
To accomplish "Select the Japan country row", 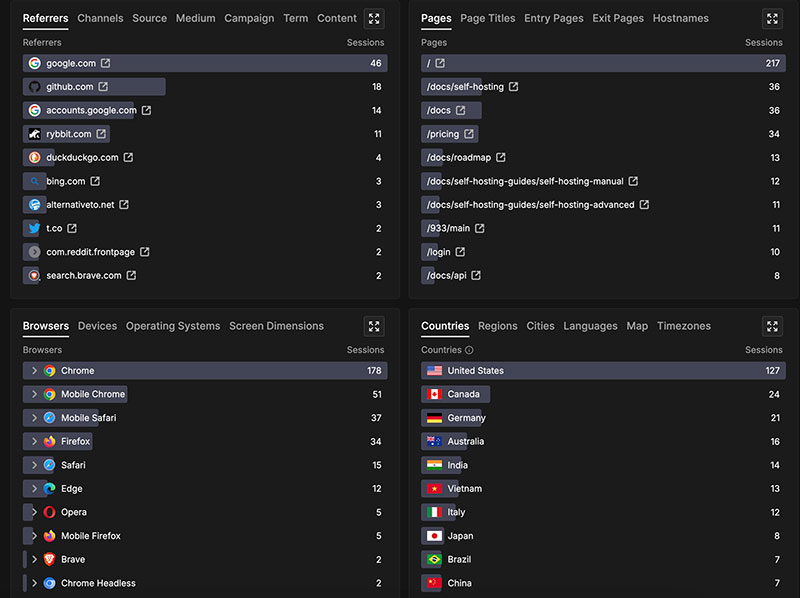I will (603, 536).
